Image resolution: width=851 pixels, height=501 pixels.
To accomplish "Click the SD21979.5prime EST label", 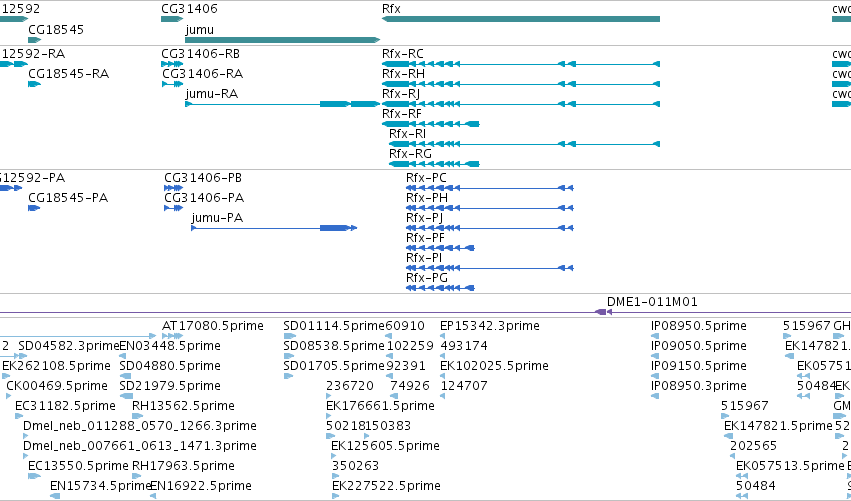I will [170, 386].
